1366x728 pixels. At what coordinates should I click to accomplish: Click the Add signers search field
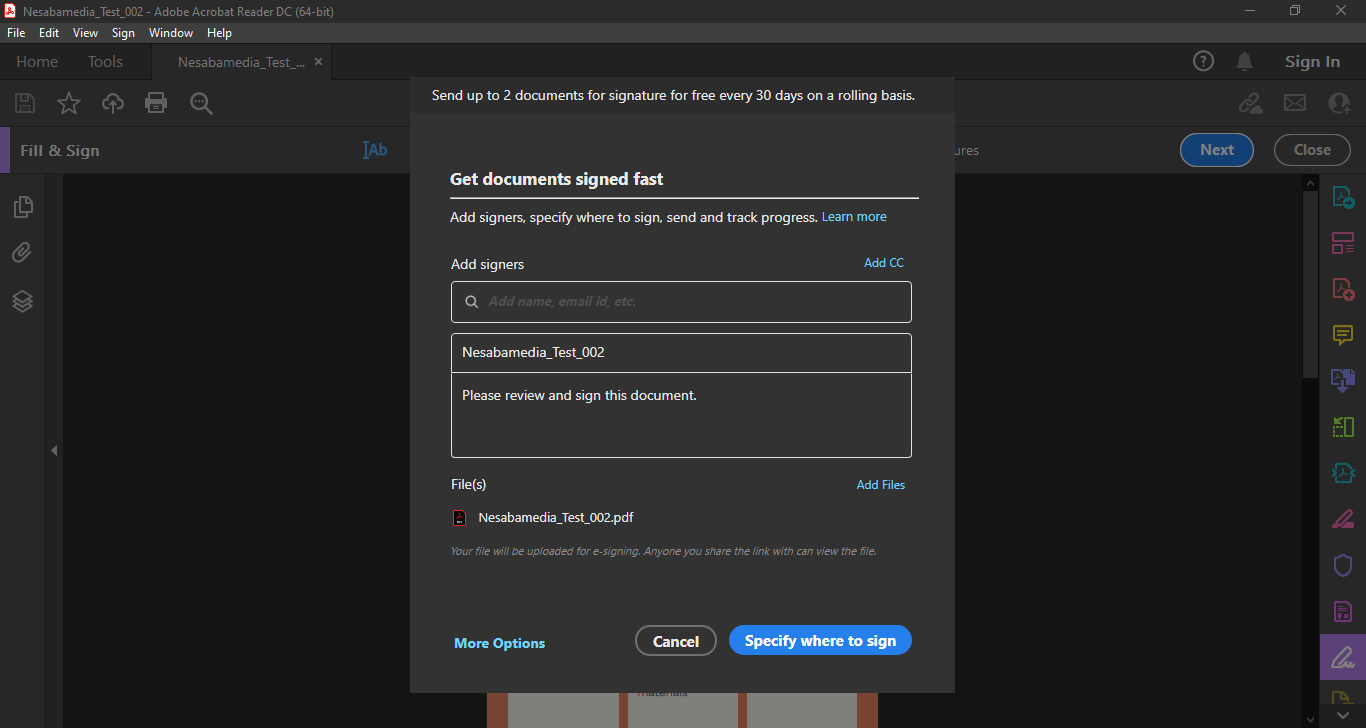coord(690,302)
